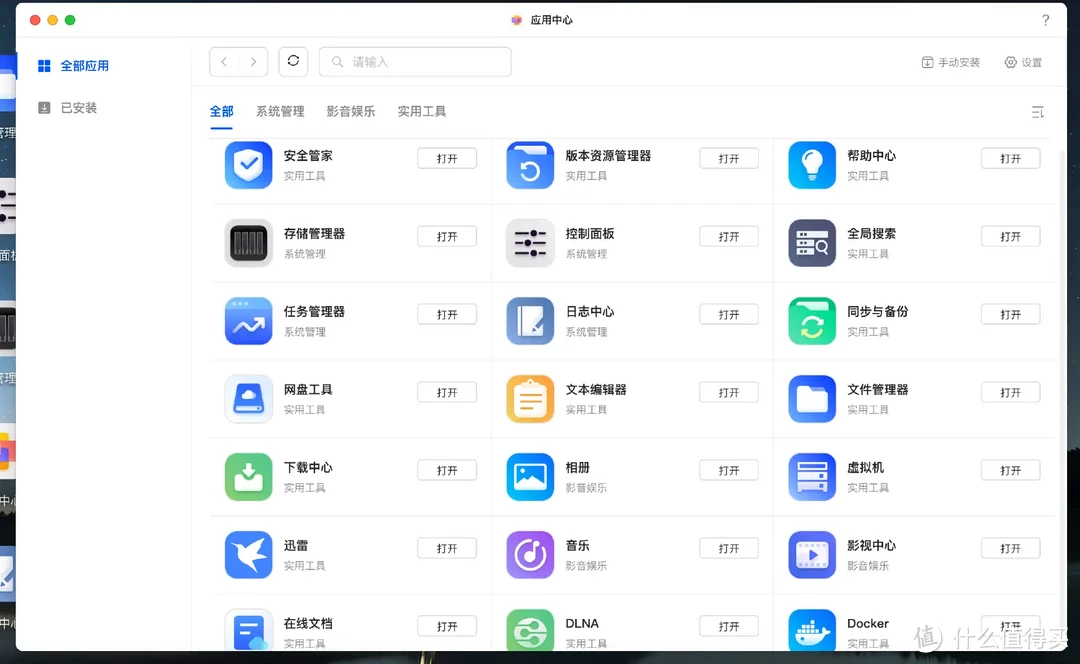The image size is (1080, 664).
Task: Refresh the app list with the refresh icon
Action: (x=293, y=61)
